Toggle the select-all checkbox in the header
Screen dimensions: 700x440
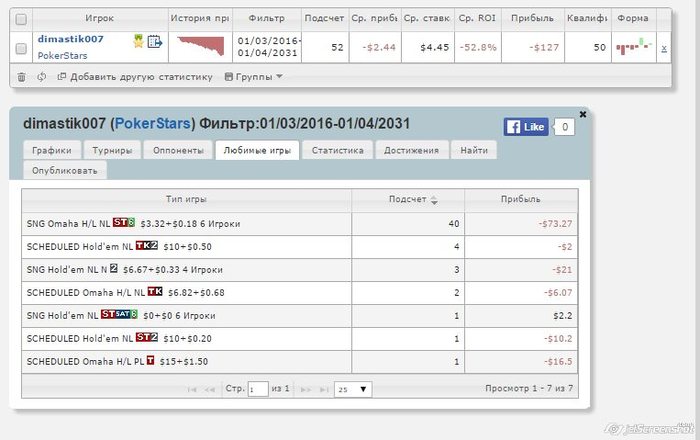tap(21, 19)
